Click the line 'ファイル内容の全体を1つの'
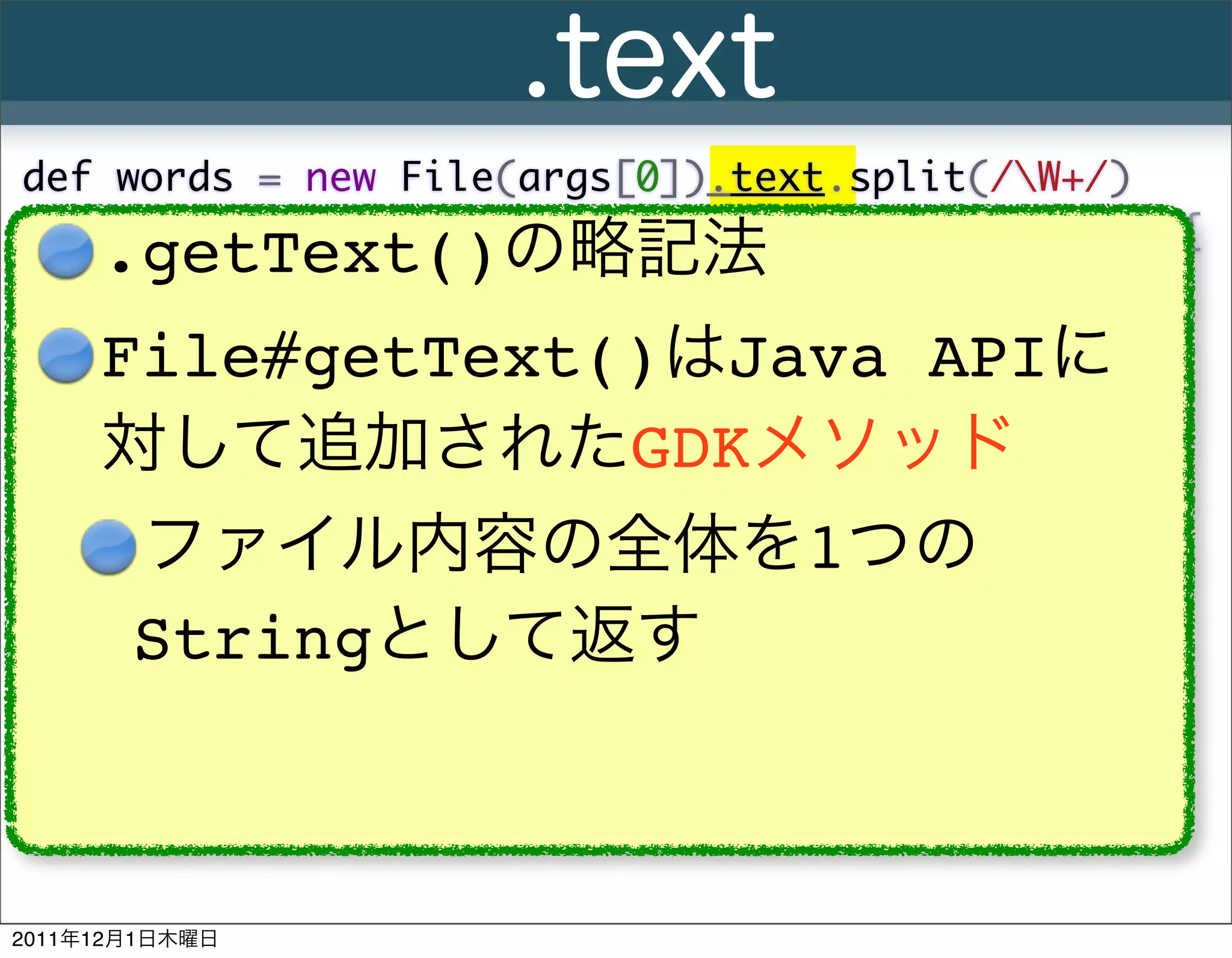 pos(561,543)
